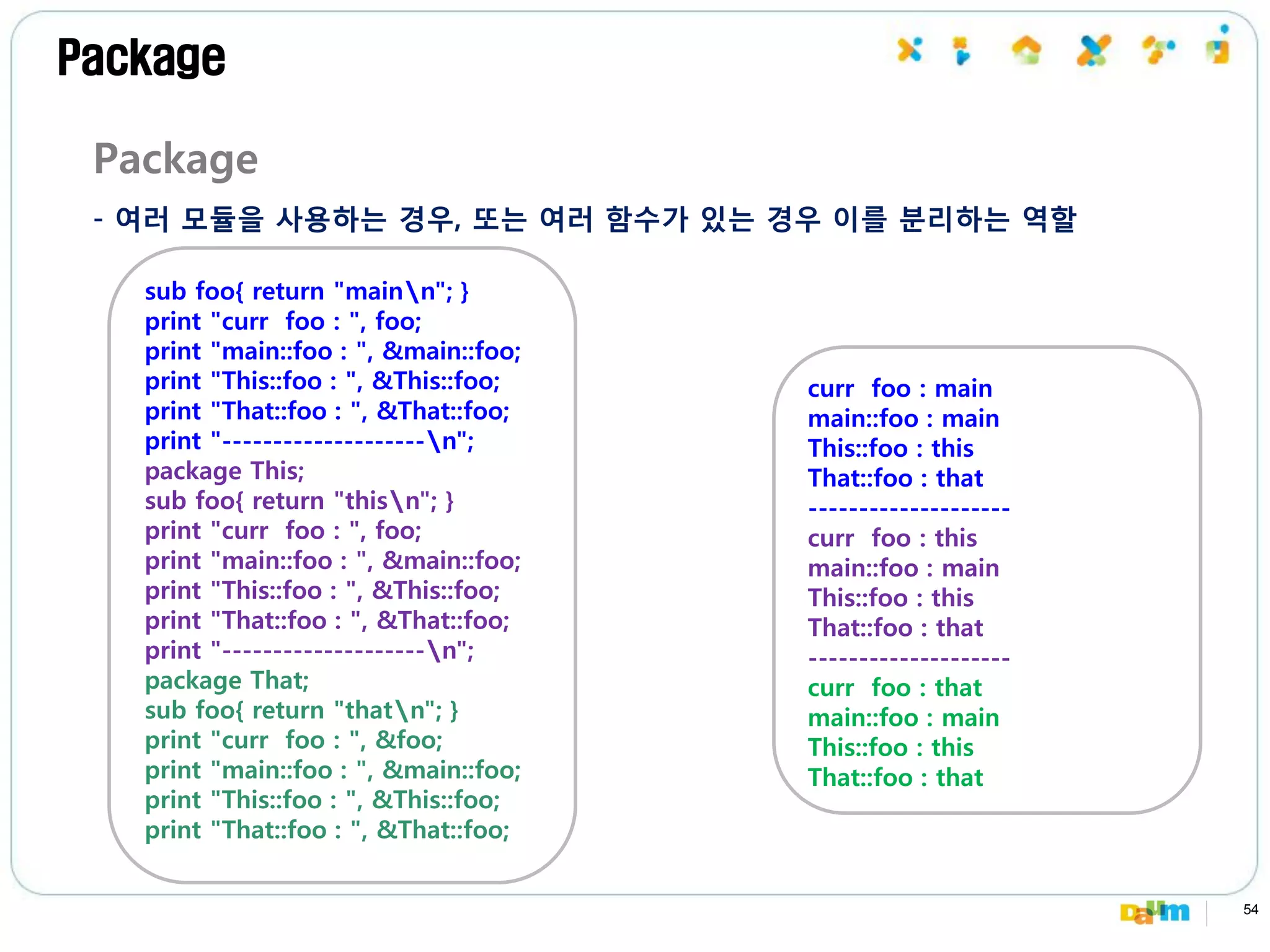Click blue code line print "That::foo : ", &That::foo;
1270x952 pixels.
click(327, 411)
